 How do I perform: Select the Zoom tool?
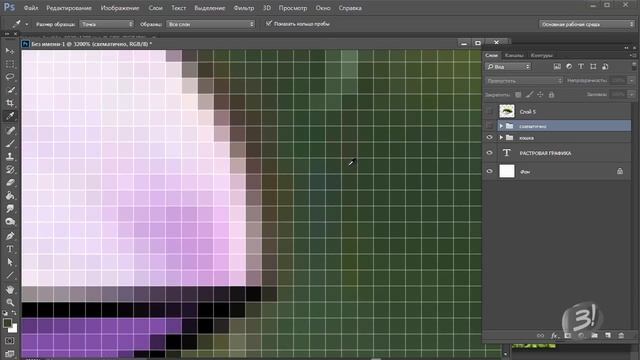[10, 302]
